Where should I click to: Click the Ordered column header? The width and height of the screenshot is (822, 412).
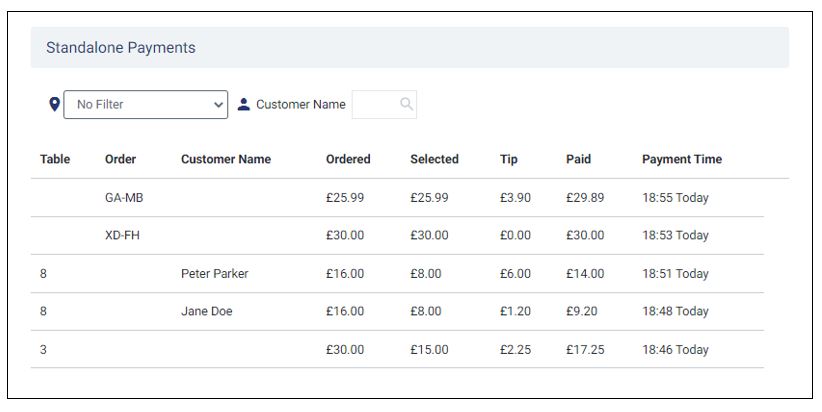(x=348, y=159)
